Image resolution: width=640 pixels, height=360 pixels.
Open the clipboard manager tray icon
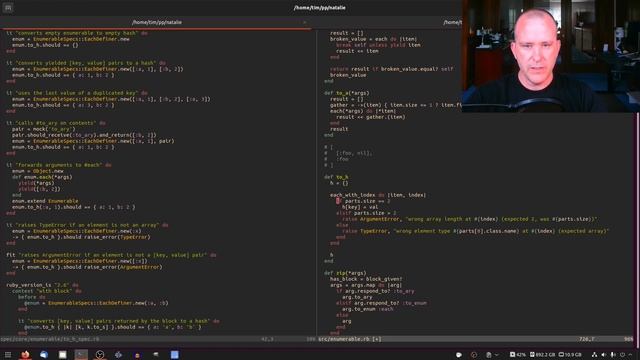coord(489,355)
